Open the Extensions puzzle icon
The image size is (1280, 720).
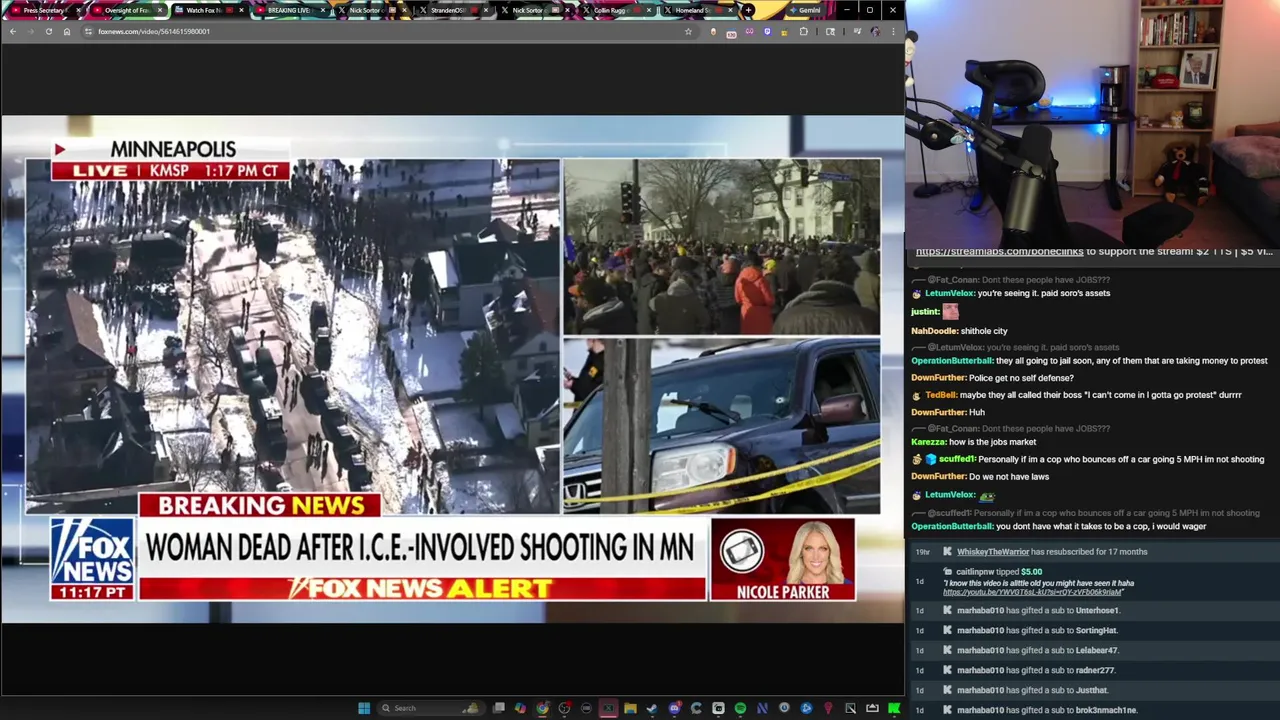[803, 31]
